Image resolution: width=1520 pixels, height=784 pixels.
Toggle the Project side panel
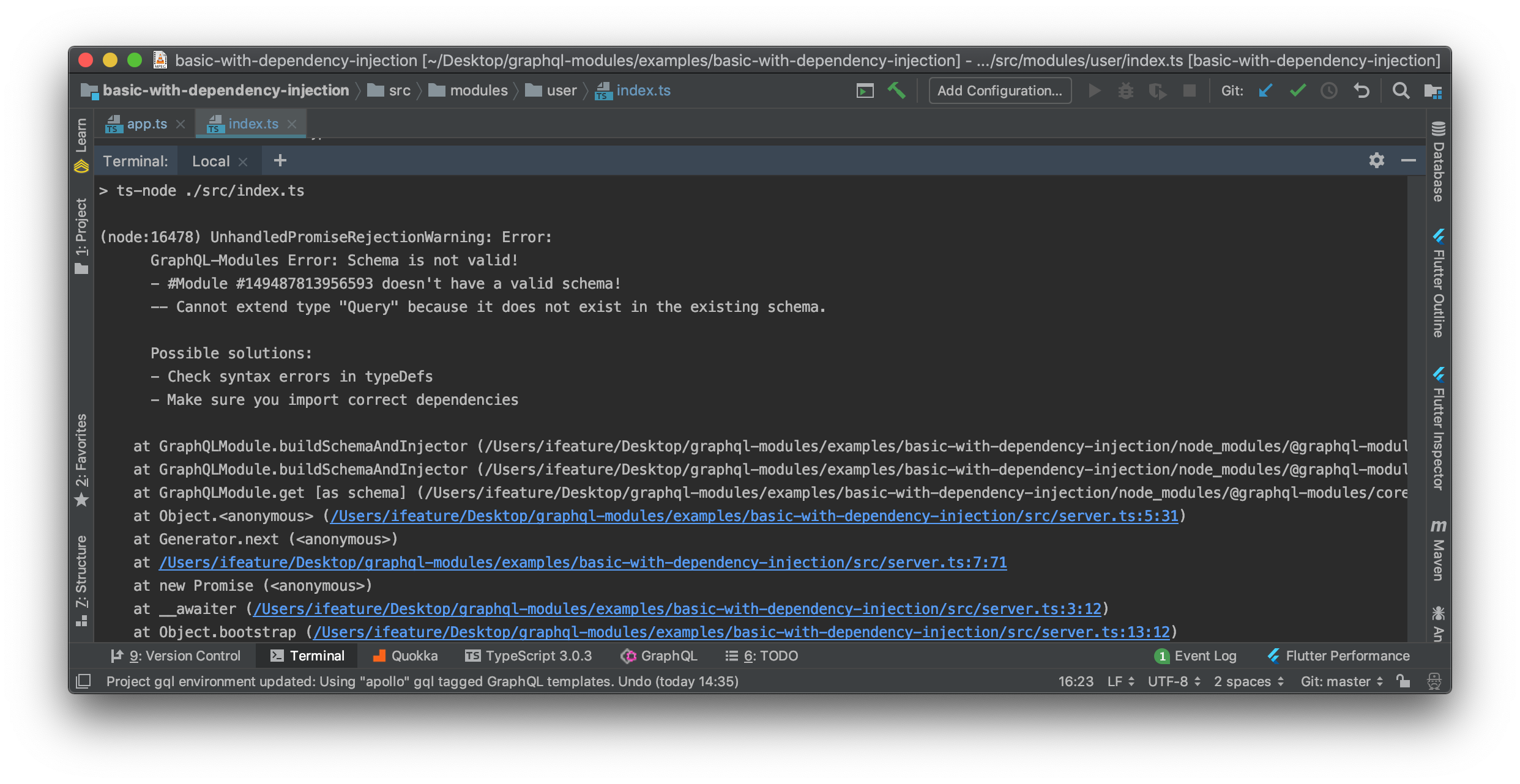coord(81,235)
